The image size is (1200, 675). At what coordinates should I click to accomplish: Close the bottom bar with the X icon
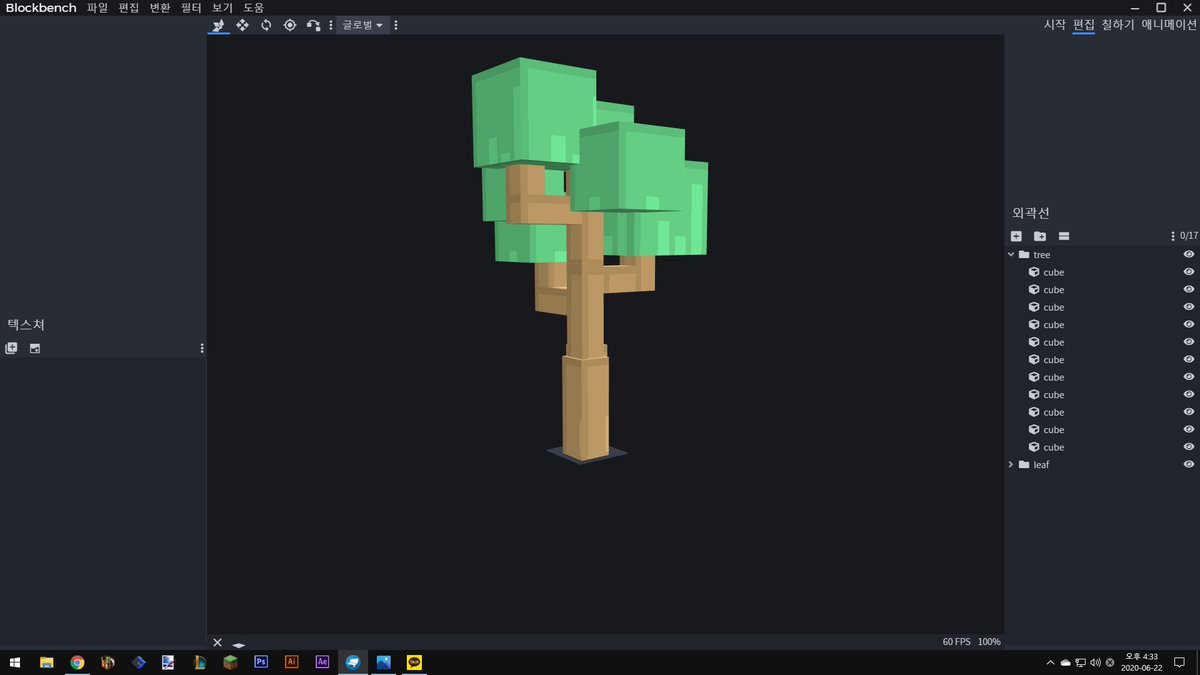tap(217, 643)
